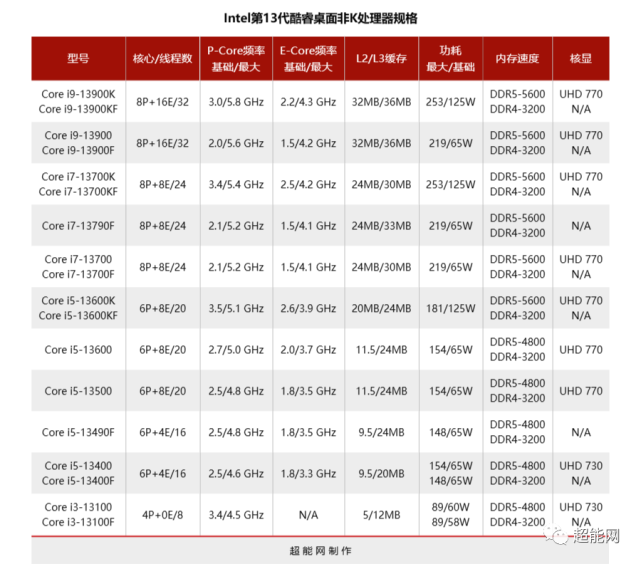Click the "2.7/5.0 GHz" P-Core frequency

(x=236, y=350)
